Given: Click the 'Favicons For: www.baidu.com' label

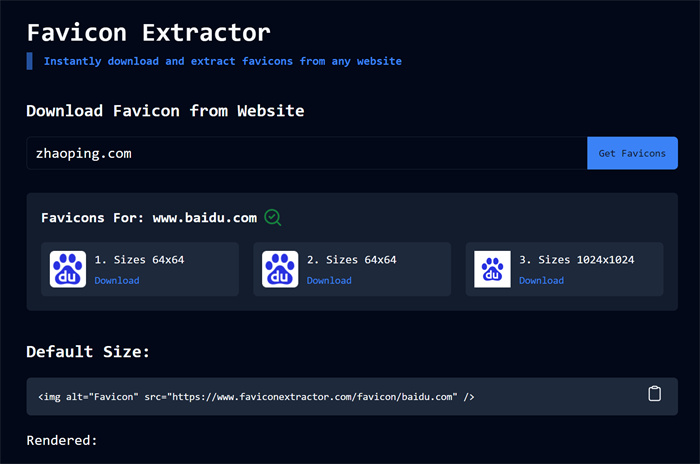Looking at the screenshot, I should pos(149,217).
